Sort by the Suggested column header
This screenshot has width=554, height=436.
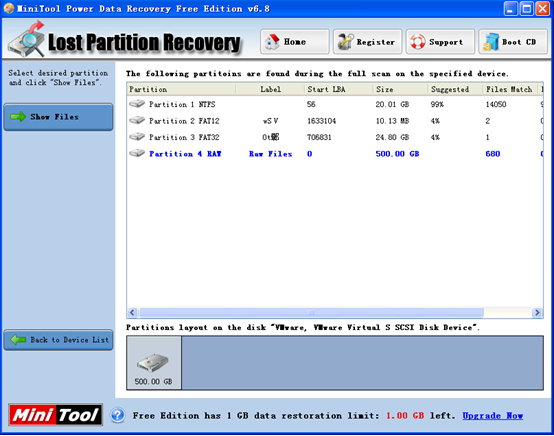(x=455, y=89)
